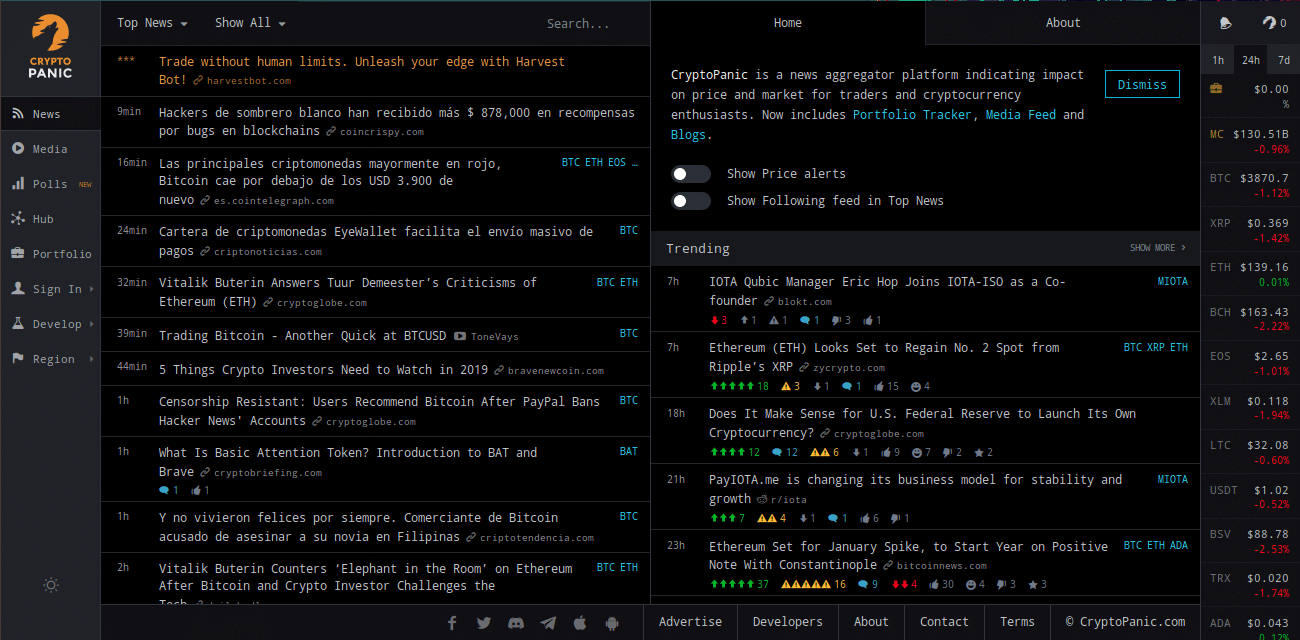
Task: Click the XRP price row $0.369
Action: [x=1250, y=231]
